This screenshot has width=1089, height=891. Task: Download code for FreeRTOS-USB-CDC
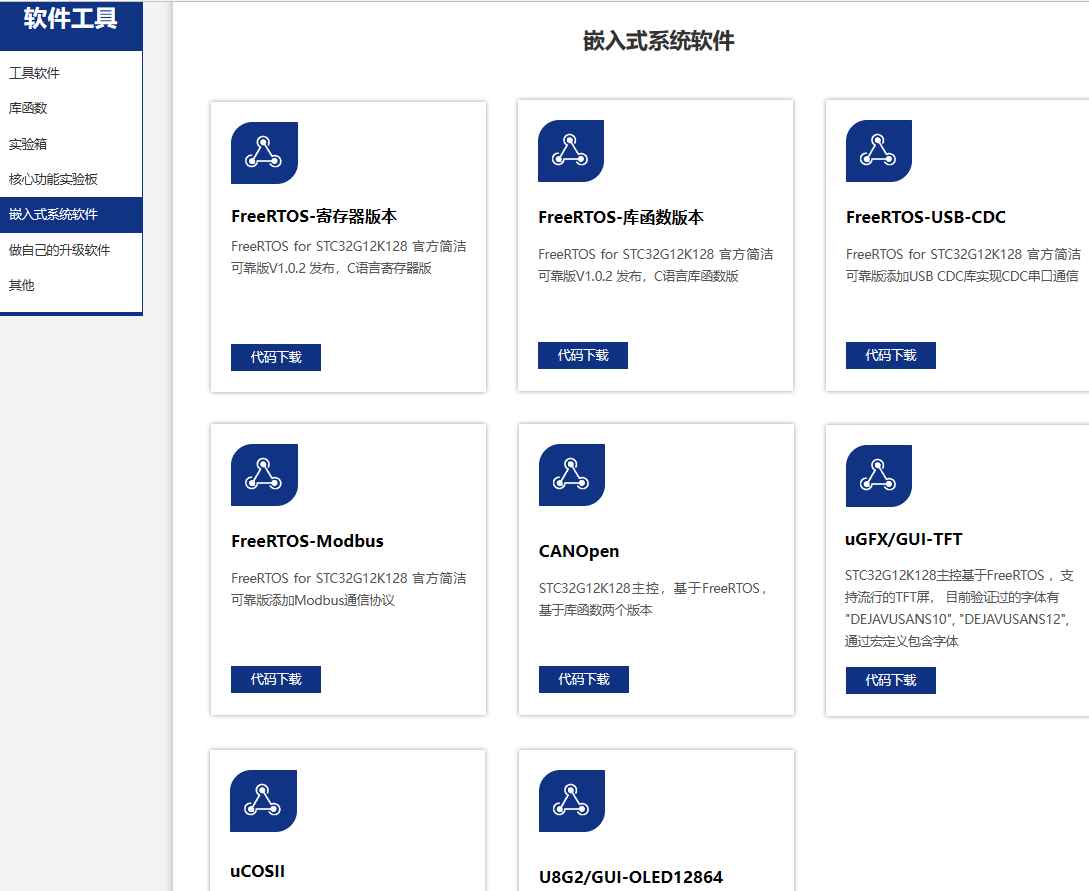(x=890, y=355)
